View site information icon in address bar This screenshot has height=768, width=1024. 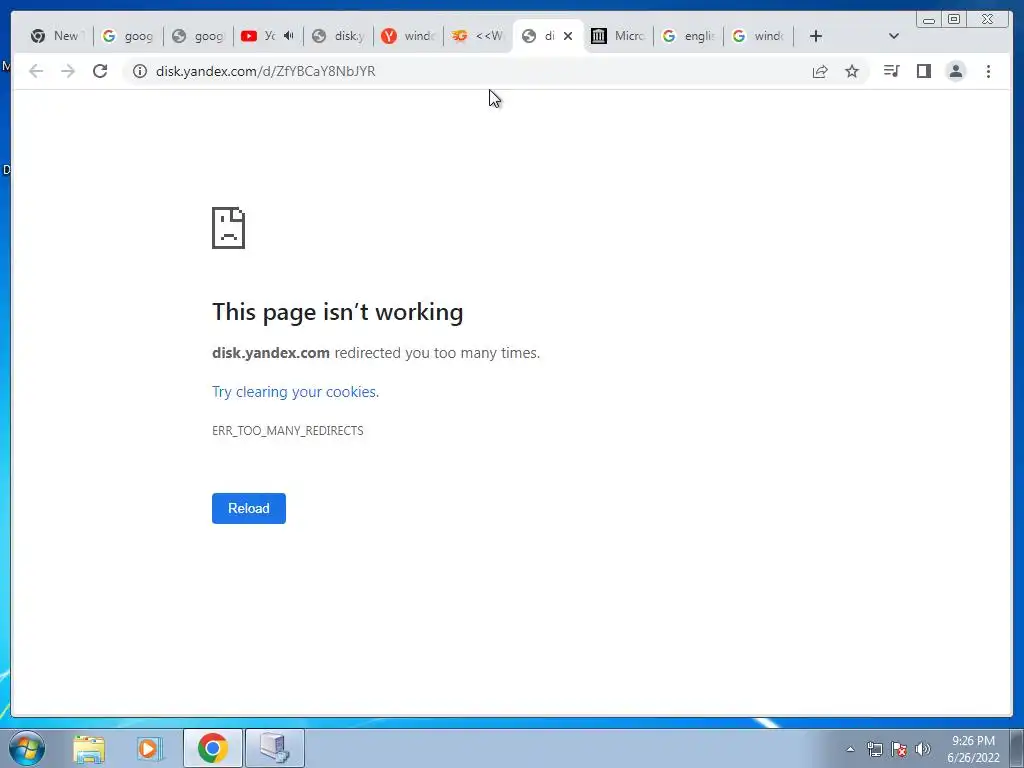[140, 71]
